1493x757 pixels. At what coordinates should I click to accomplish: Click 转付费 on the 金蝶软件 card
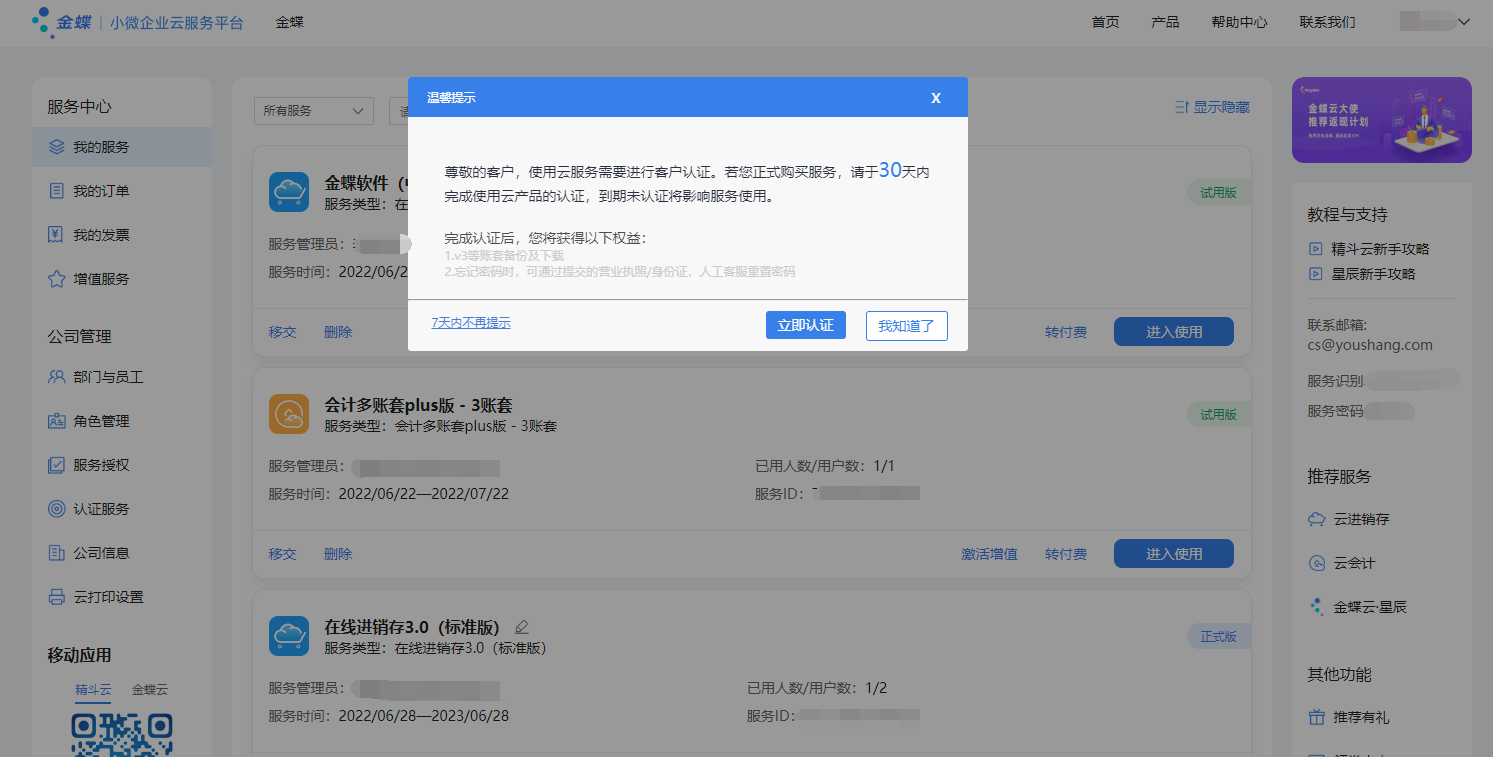click(1066, 332)
